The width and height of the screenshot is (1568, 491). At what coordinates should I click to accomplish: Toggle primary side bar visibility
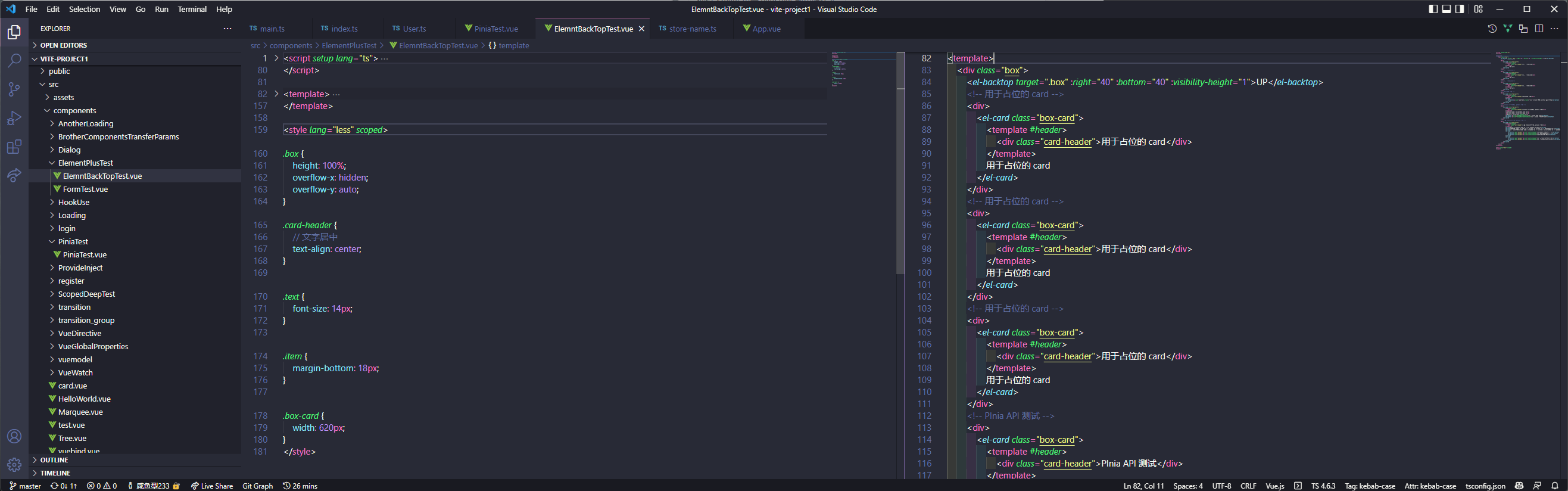tap(1433, 9)
